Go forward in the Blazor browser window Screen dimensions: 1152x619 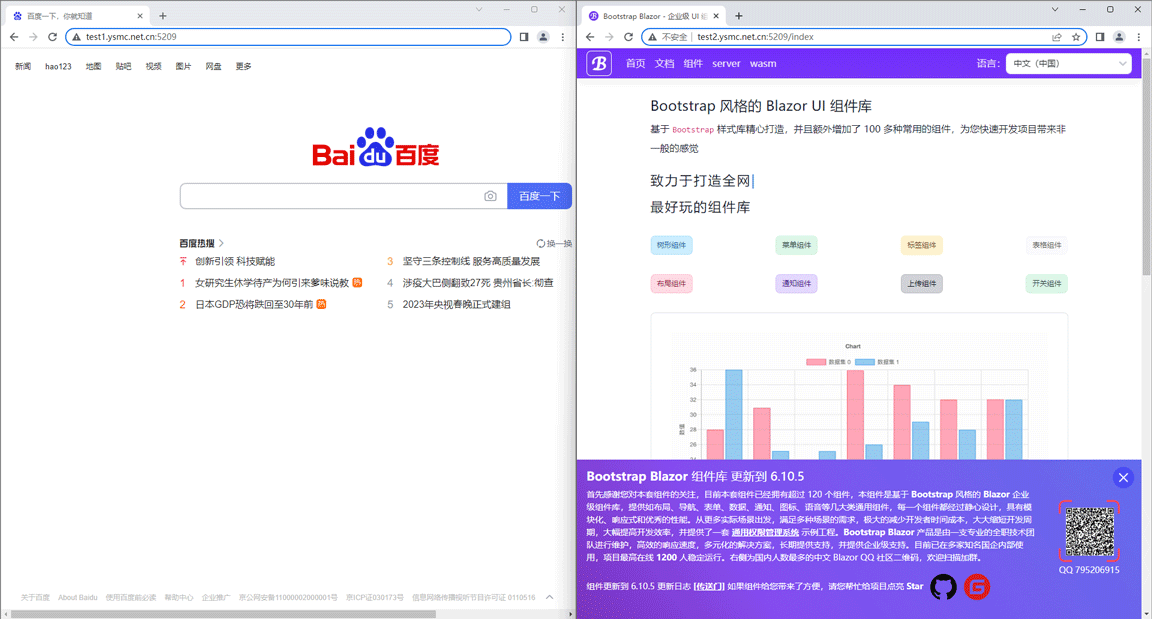coord(609,37)
